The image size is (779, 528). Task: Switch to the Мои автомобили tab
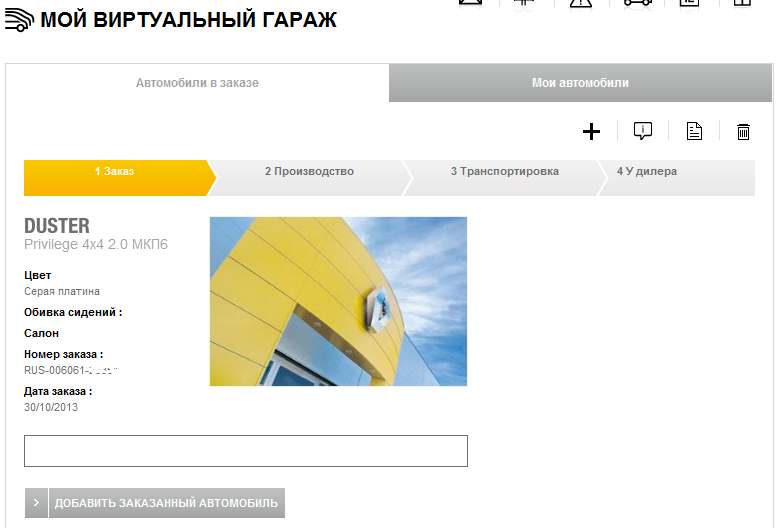coord(580,82)
